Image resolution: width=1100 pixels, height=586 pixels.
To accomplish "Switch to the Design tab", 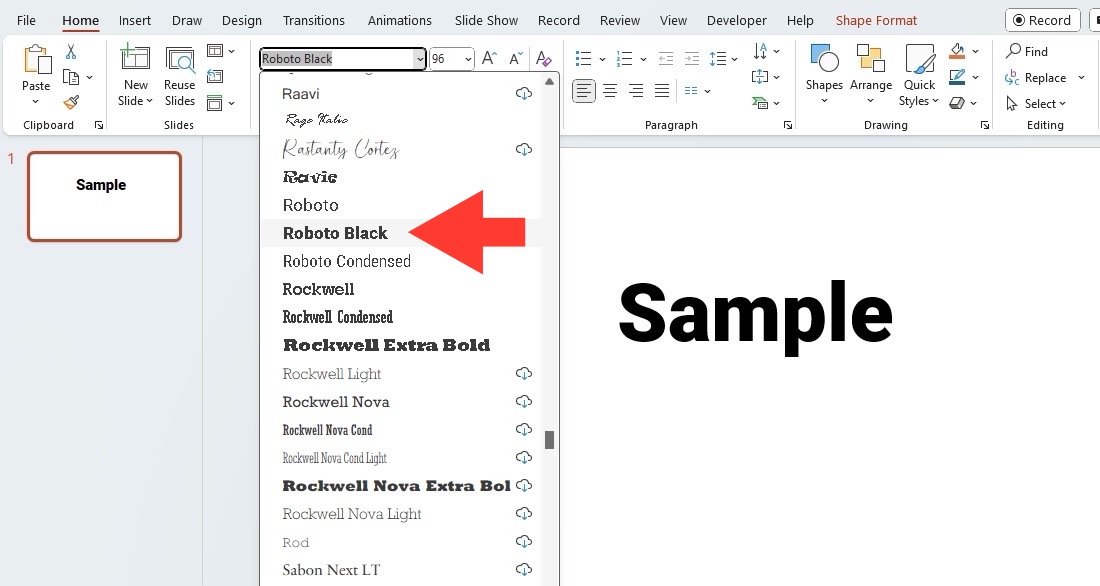I will [242, 20].
